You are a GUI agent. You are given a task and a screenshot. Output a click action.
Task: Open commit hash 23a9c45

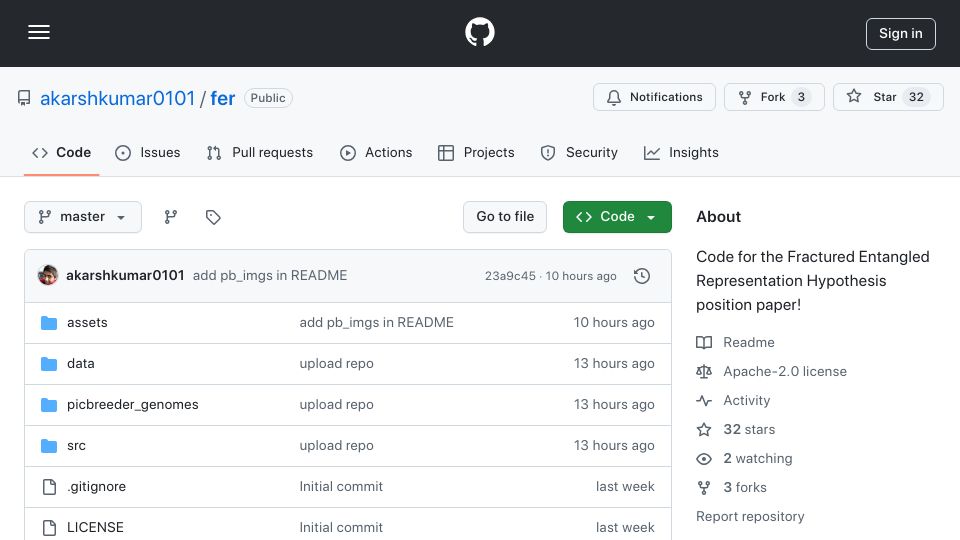pos(510,276)
